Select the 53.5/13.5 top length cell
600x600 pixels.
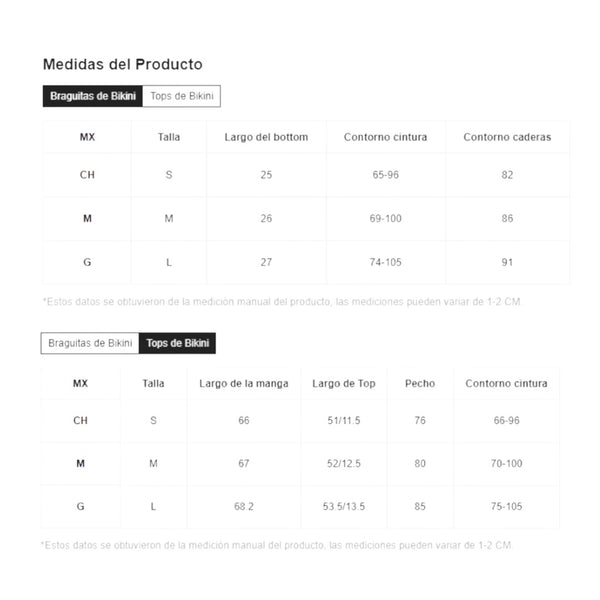pyautogui.click(x=343, y=506)
